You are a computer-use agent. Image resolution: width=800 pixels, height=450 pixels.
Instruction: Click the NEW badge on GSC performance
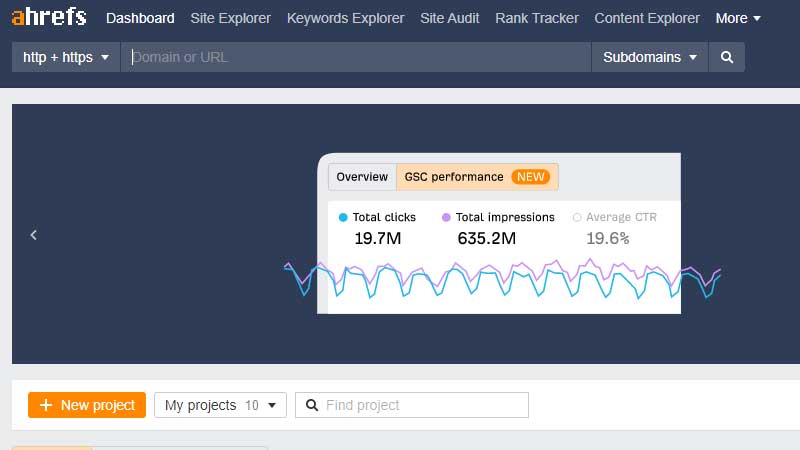coord(531,177)
